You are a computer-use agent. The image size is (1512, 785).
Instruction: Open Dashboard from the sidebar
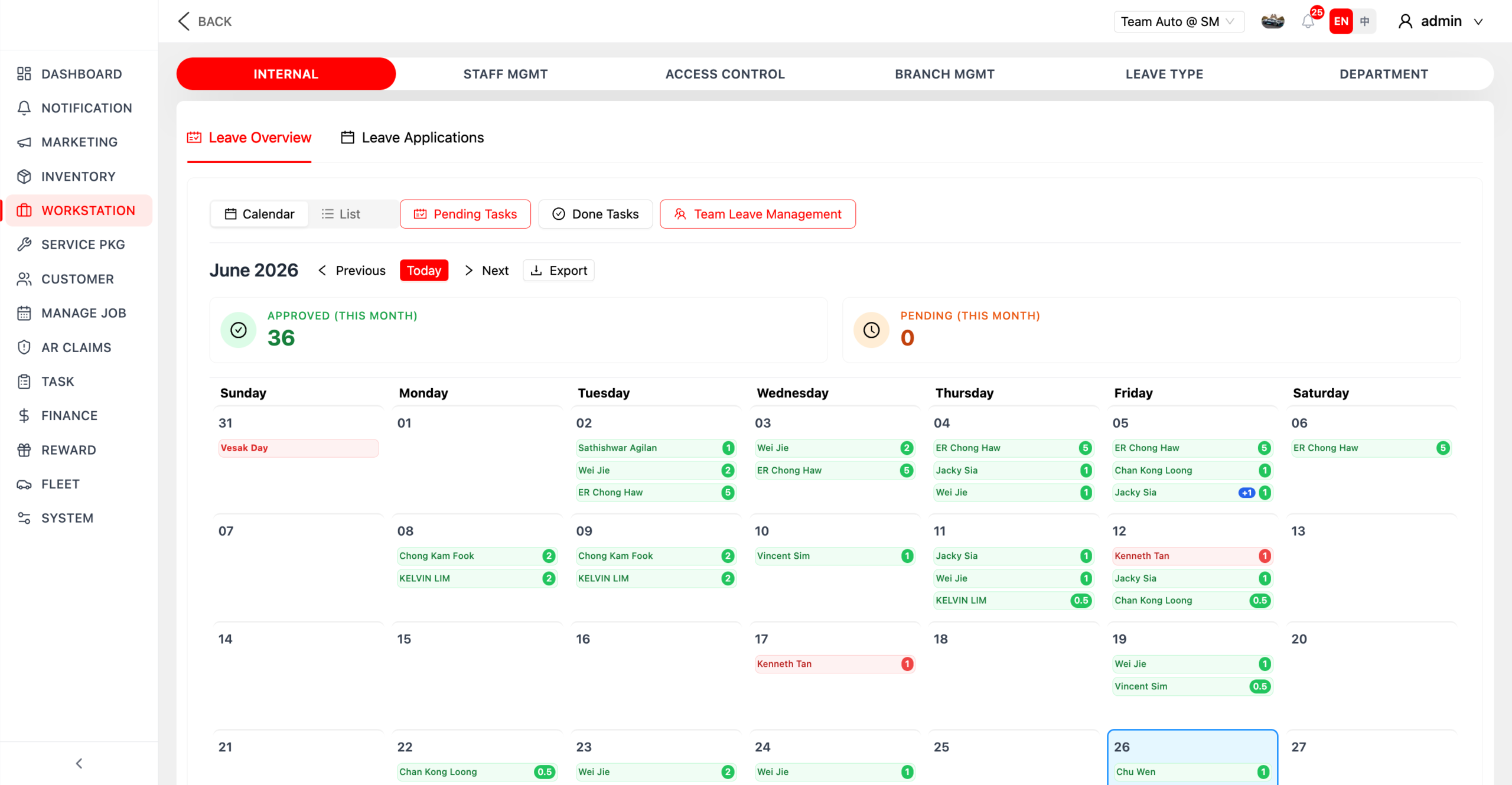pos(79,74)
